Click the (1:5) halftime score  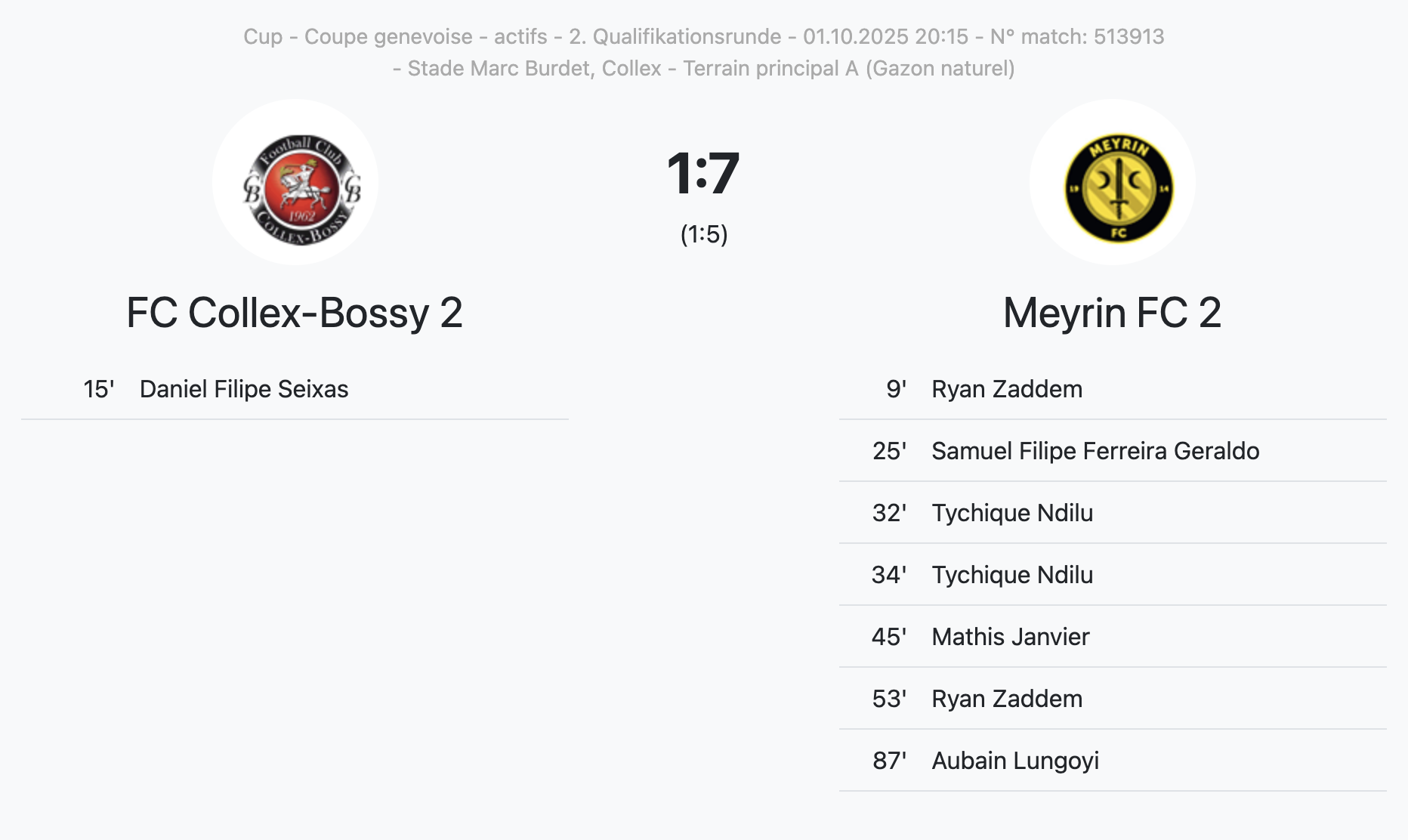coord(703,234)
